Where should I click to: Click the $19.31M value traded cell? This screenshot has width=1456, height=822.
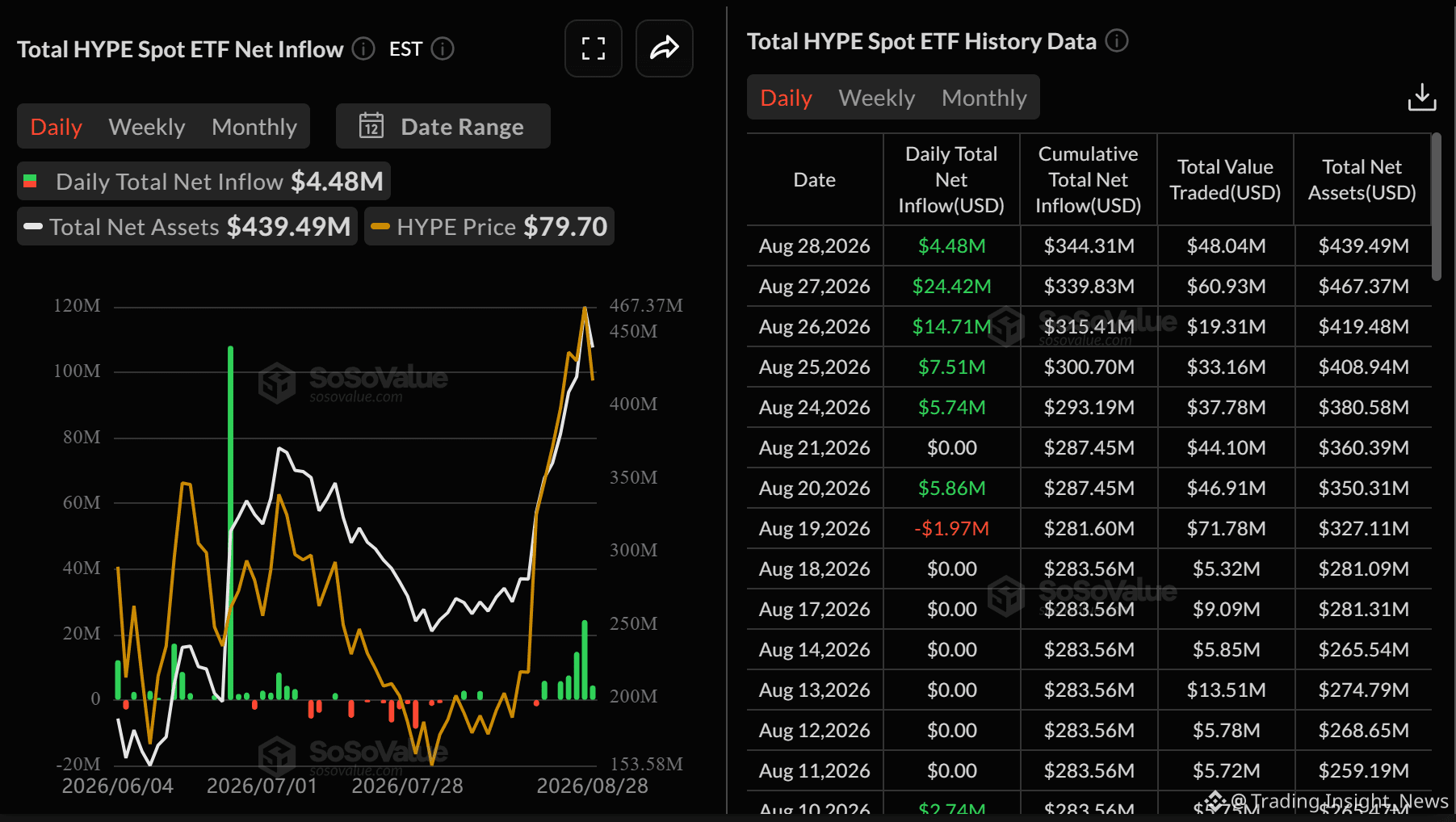click(1226, 326)
